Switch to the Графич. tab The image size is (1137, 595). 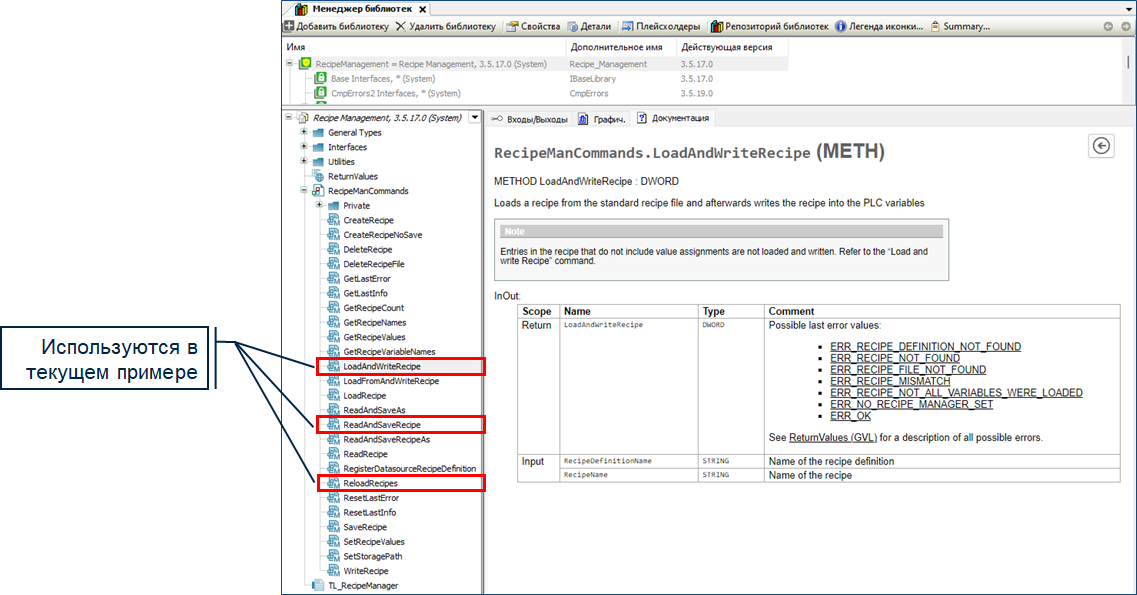603,119
